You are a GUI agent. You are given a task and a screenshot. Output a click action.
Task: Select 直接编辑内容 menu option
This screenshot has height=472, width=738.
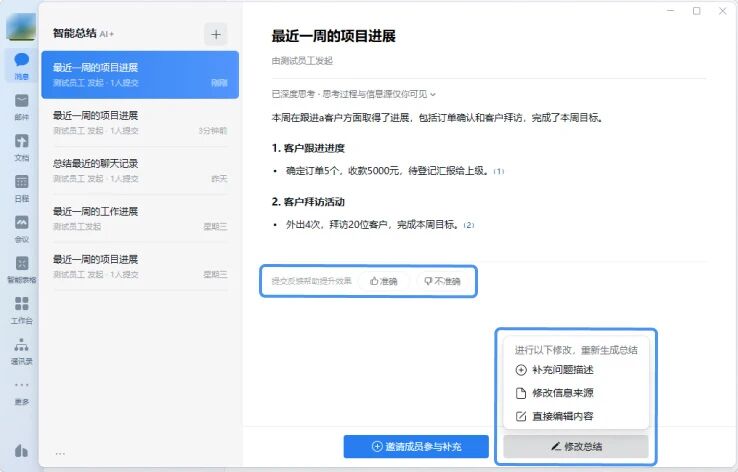(x=564, y=416)
